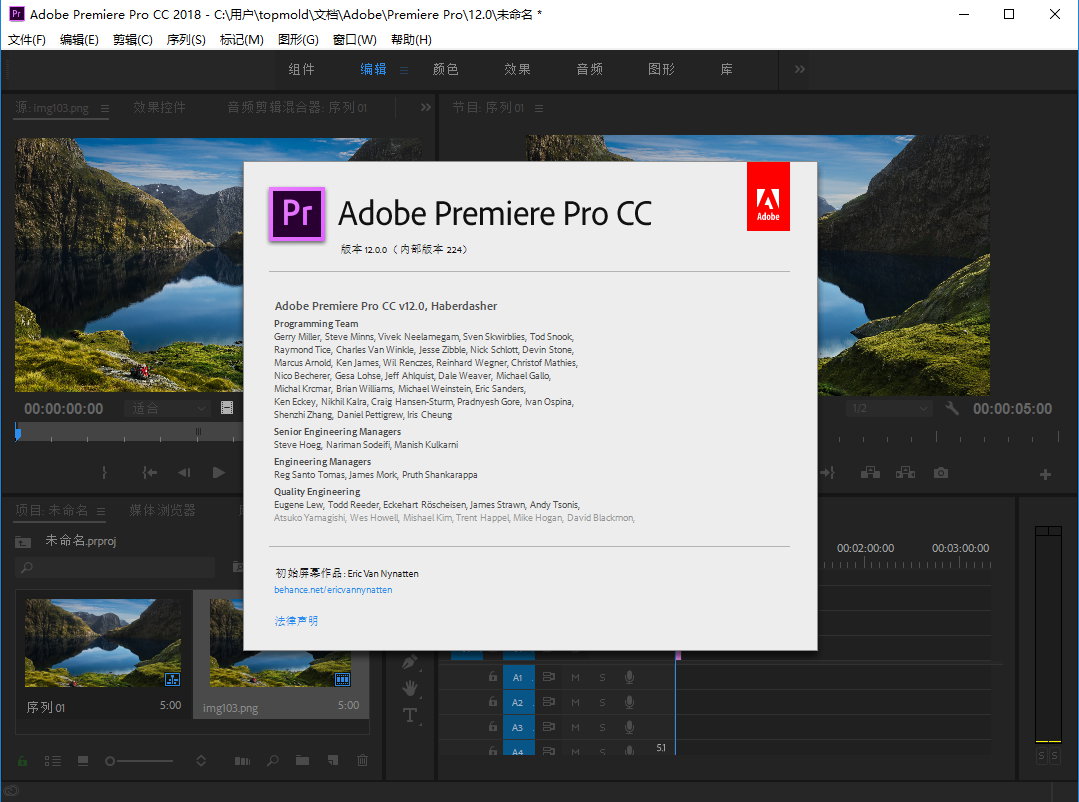The image size is (1079, 802).
Task: Select the Pen tool in the tools panel
Action: pyautogui.click(x=410, y=662)
